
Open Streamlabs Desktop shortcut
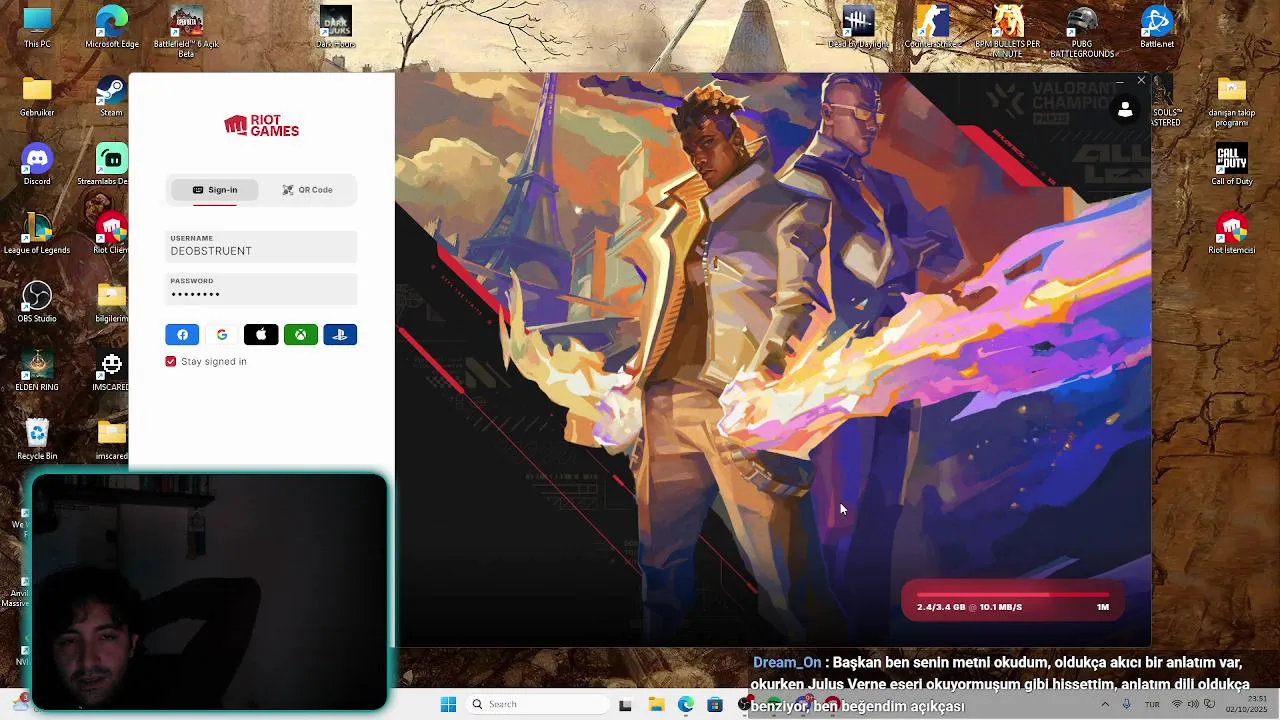(111, 165)
